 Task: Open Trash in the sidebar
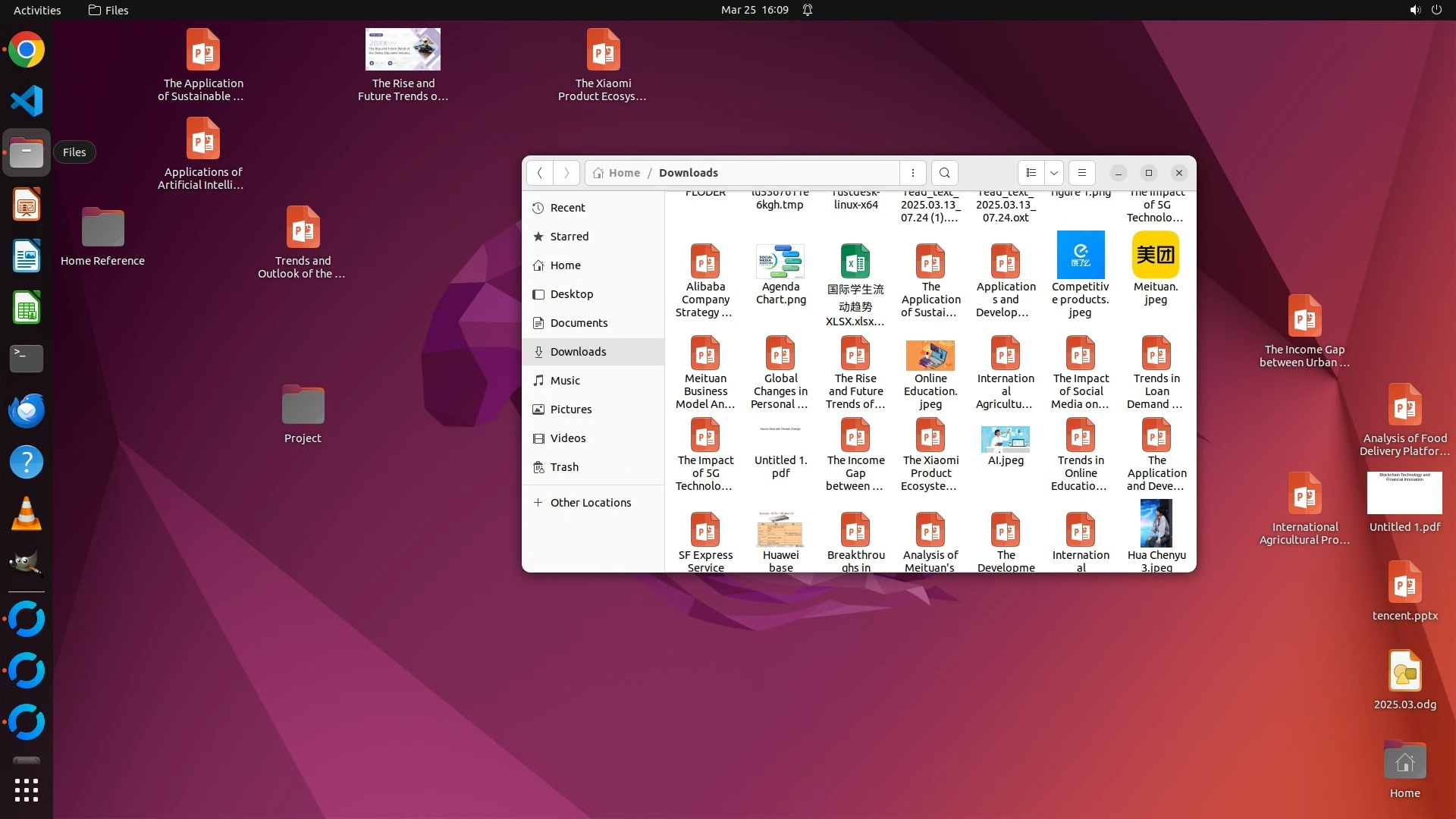pyautogui.click(x=564, y=467)
